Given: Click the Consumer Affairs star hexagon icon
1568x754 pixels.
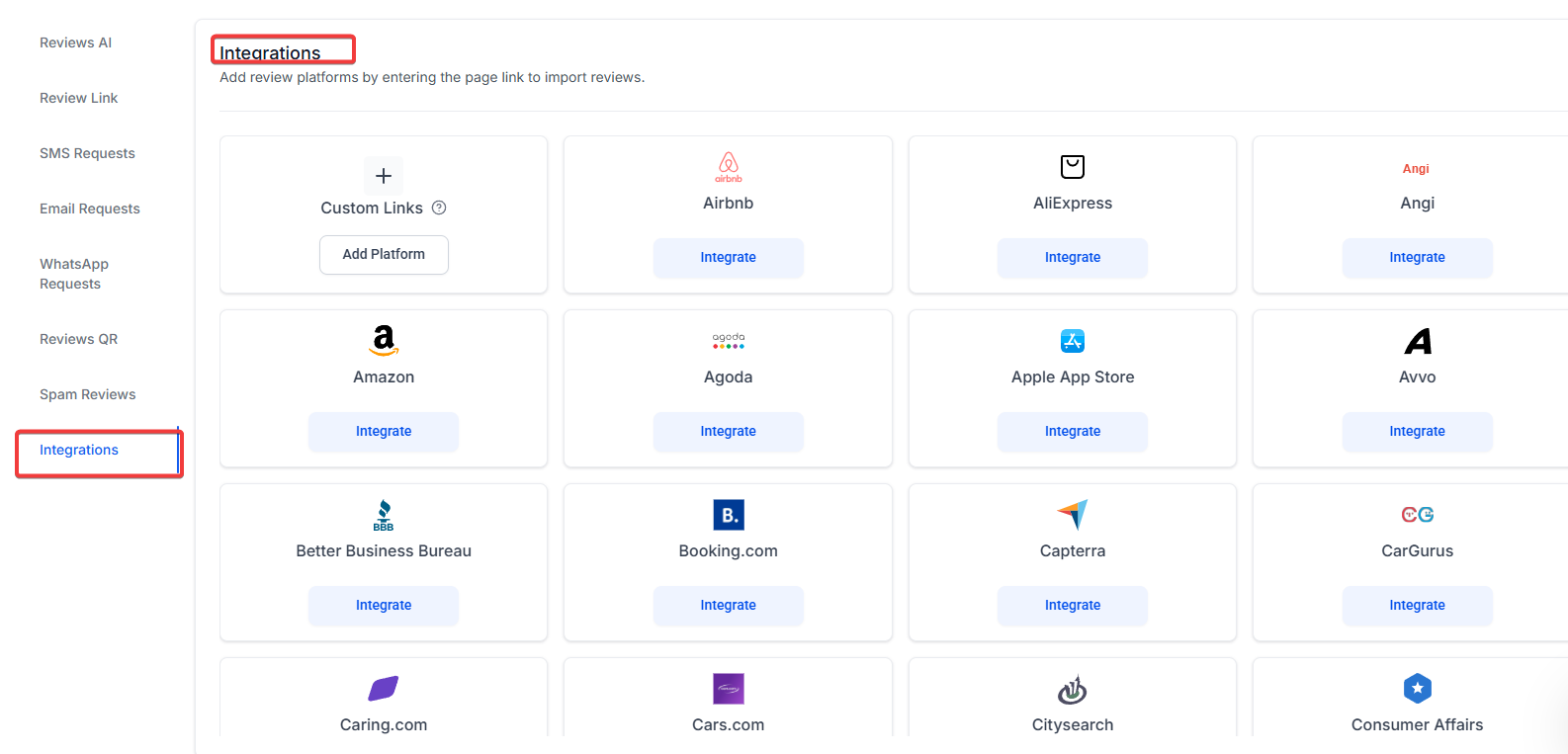Looking at the screenshot, I should click(x=1418, y=688).
